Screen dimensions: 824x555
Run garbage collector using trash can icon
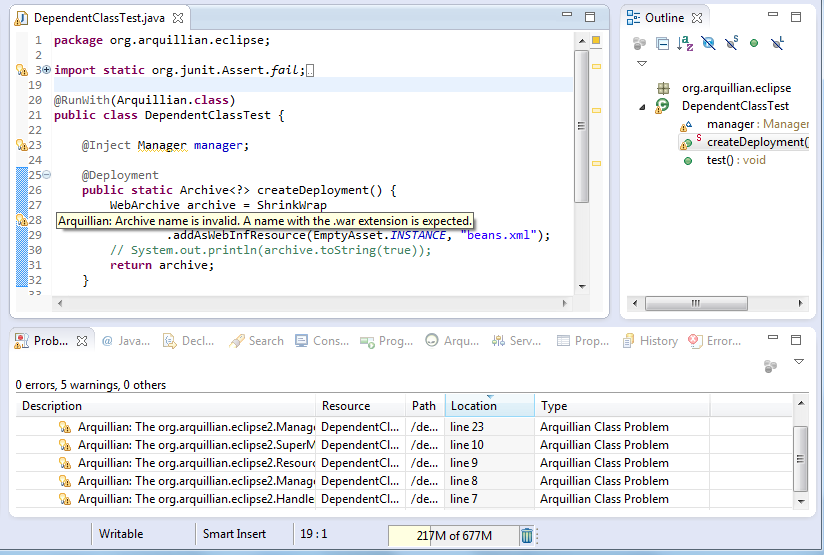click(x=527, y=536)
